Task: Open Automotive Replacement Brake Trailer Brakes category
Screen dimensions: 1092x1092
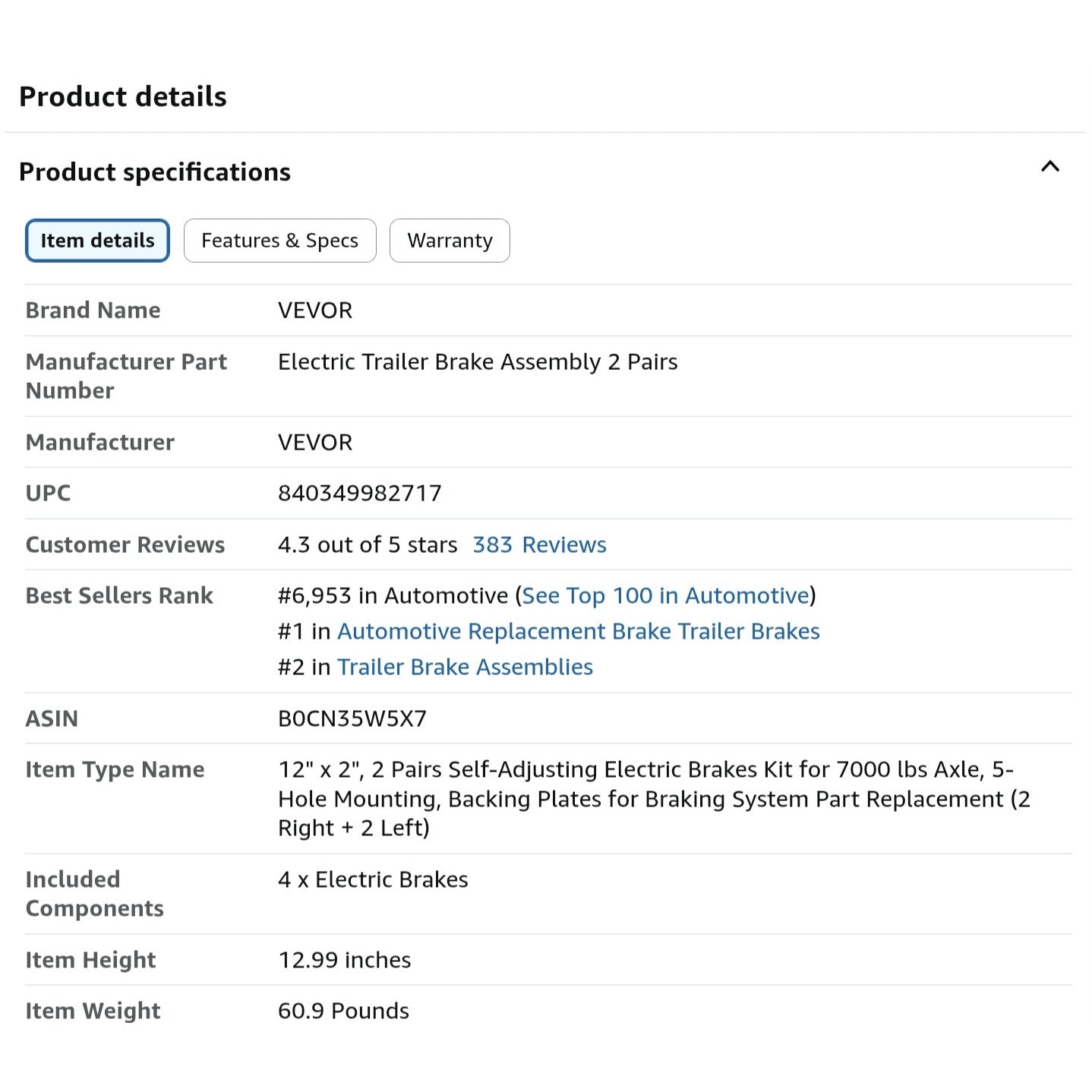Action: pyautogui.click(x=579, y=631)
